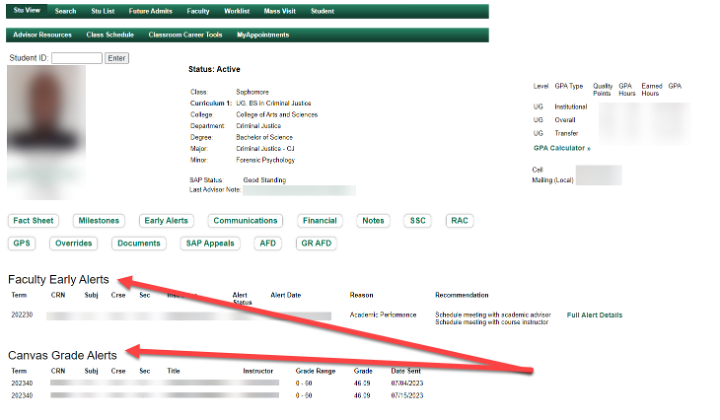The width and height of the screenshot is (720, 420).
Task: View Full Alert Details link
Action: [594, 315]
